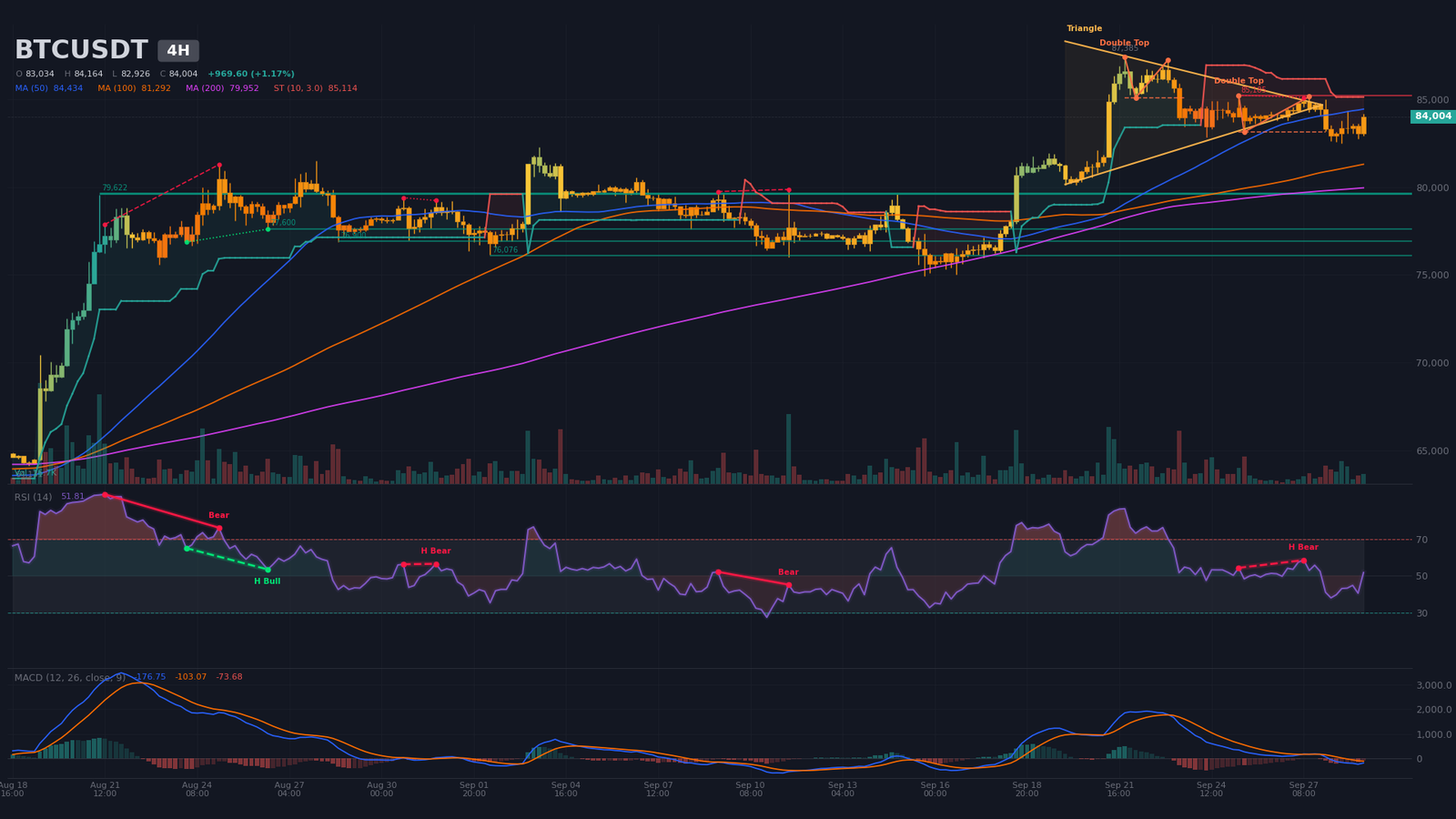Click the Aug 21 12:00 time label
Screen dimensions: 1456x819
(x=105, y=789)
